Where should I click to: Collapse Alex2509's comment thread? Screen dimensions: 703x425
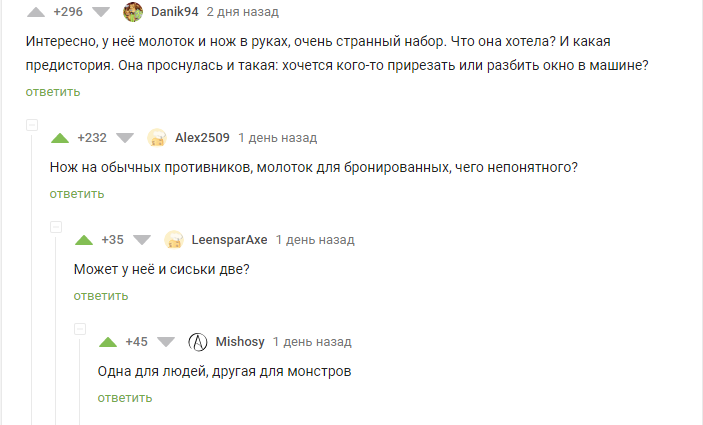click(x=31, y=126)
